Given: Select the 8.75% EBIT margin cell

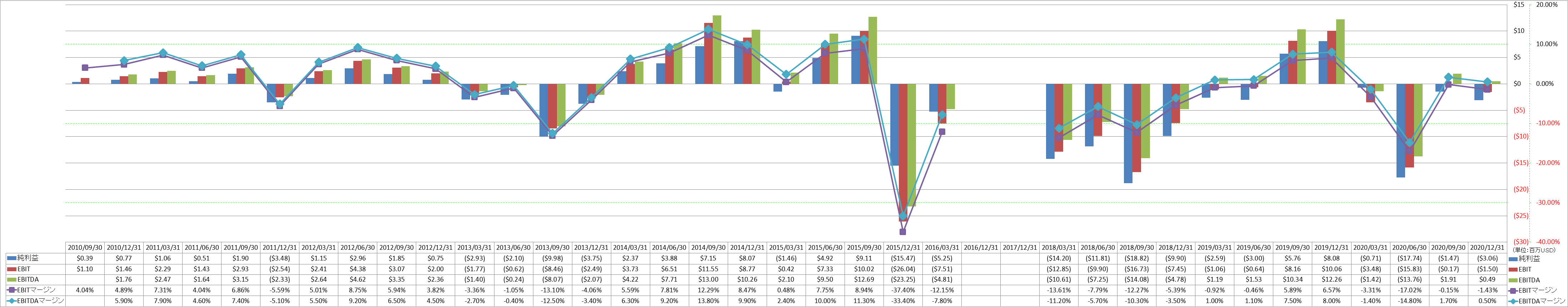Looking at the screenshot, I should click(x=358, y=290).
